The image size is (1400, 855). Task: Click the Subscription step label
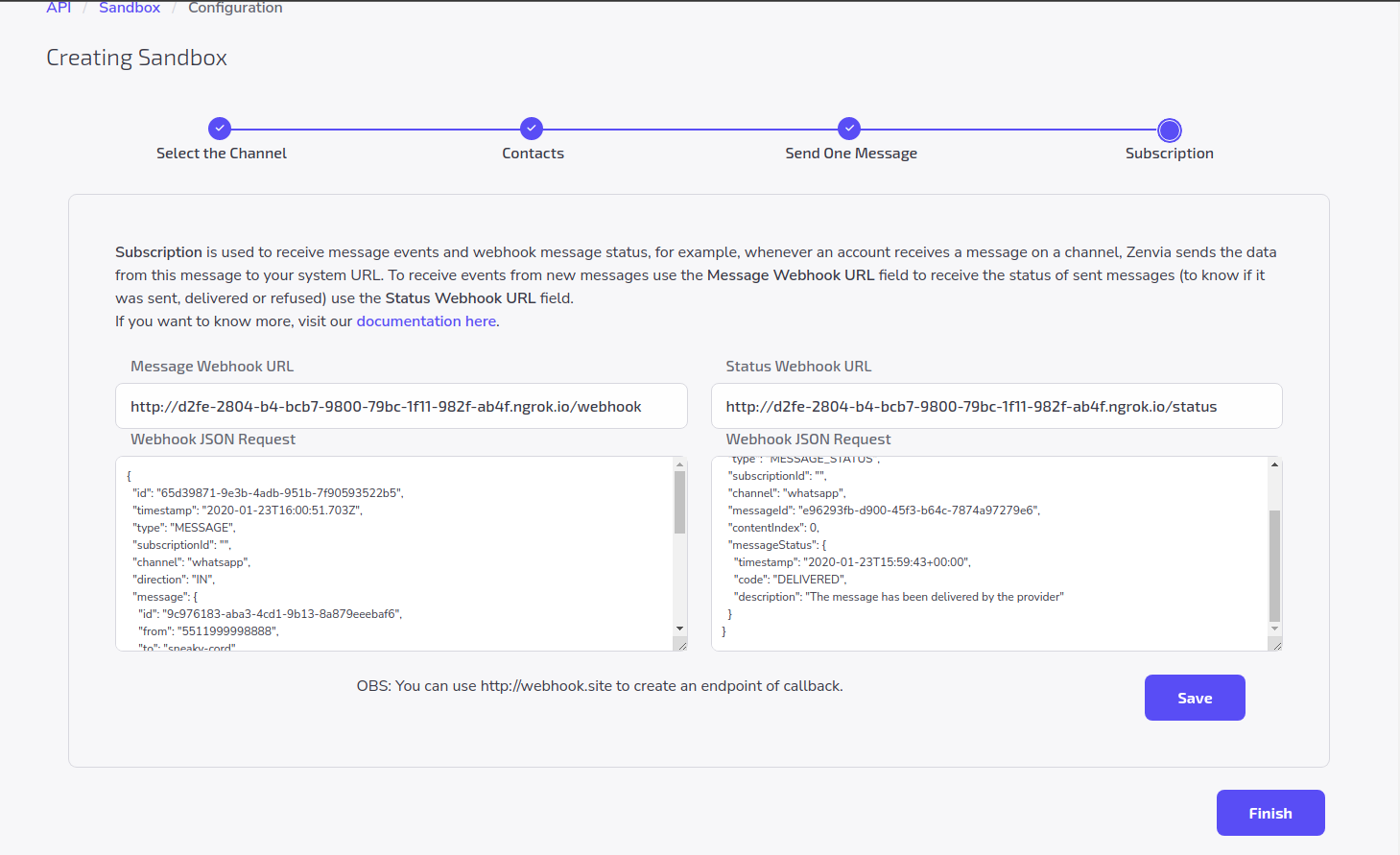(x=1170, y=154)
